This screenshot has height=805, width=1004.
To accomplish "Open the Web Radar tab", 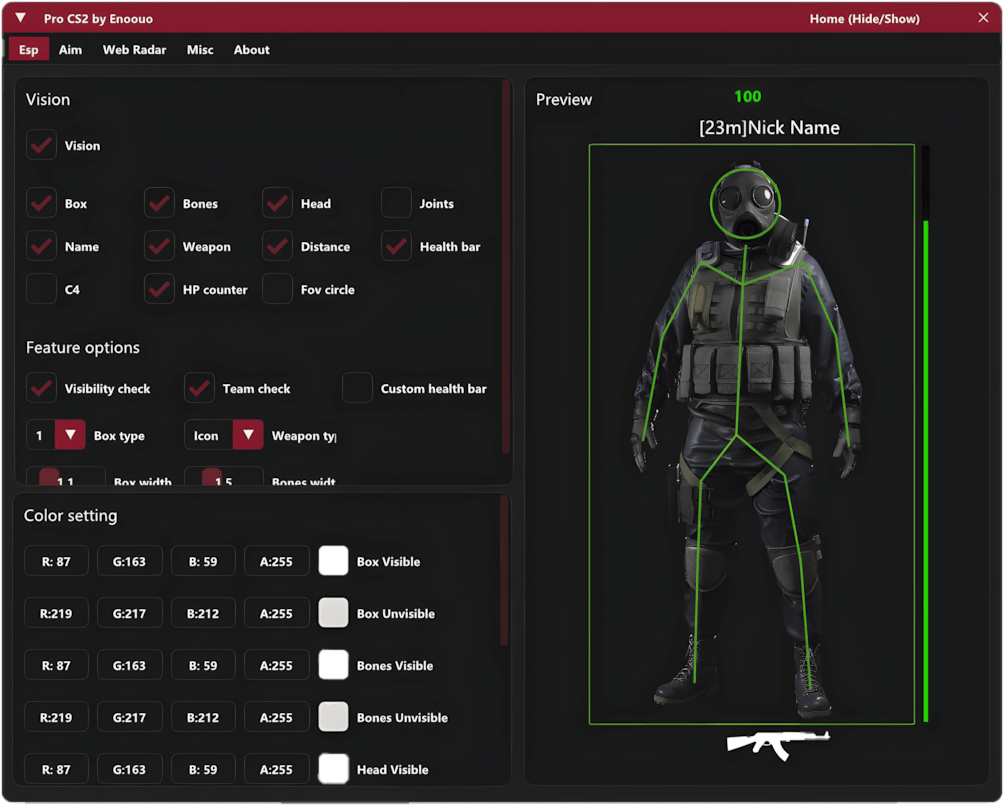I will point(134,49).
